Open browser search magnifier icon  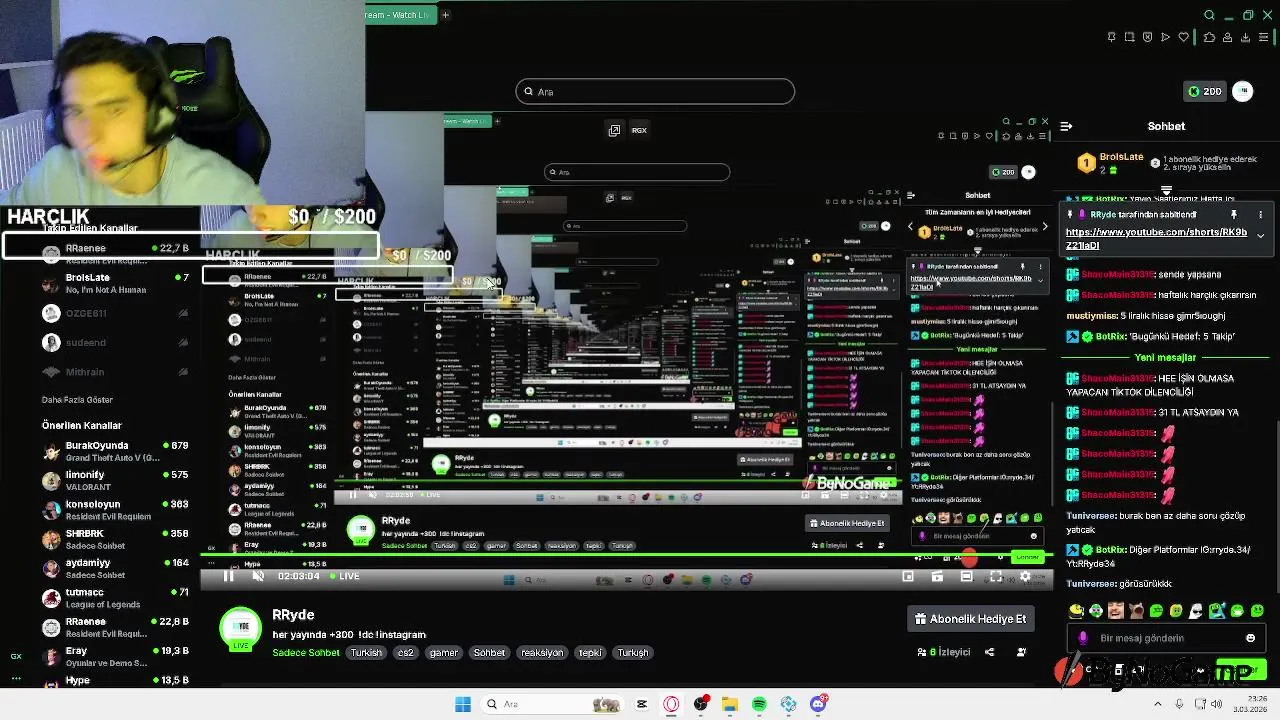1209,15
